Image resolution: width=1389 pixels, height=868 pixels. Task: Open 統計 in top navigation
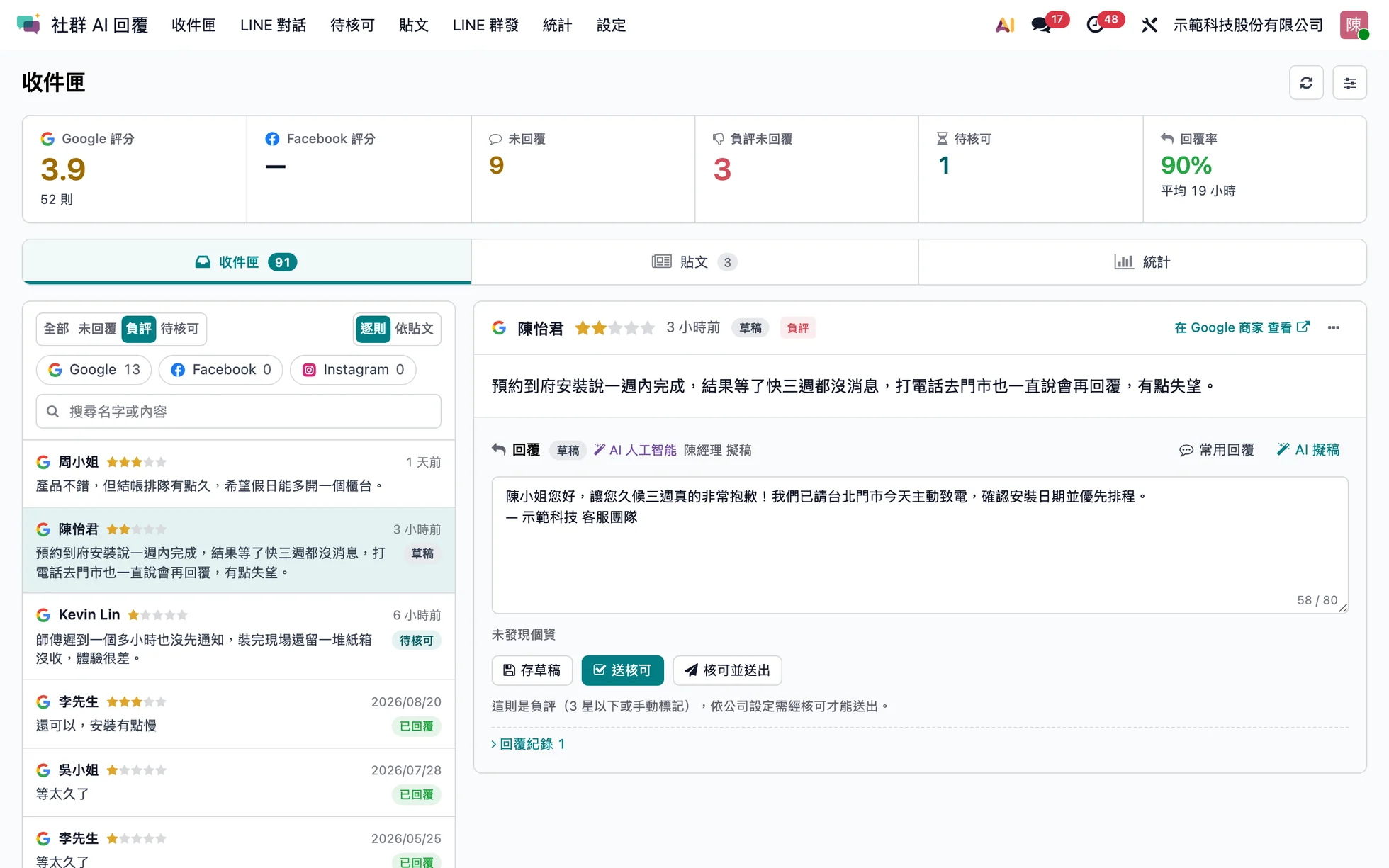557,25
